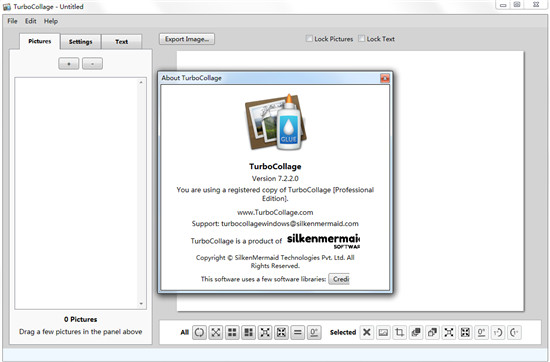Click the equal-sign spacing icon
550x362 pixels.
297,332
